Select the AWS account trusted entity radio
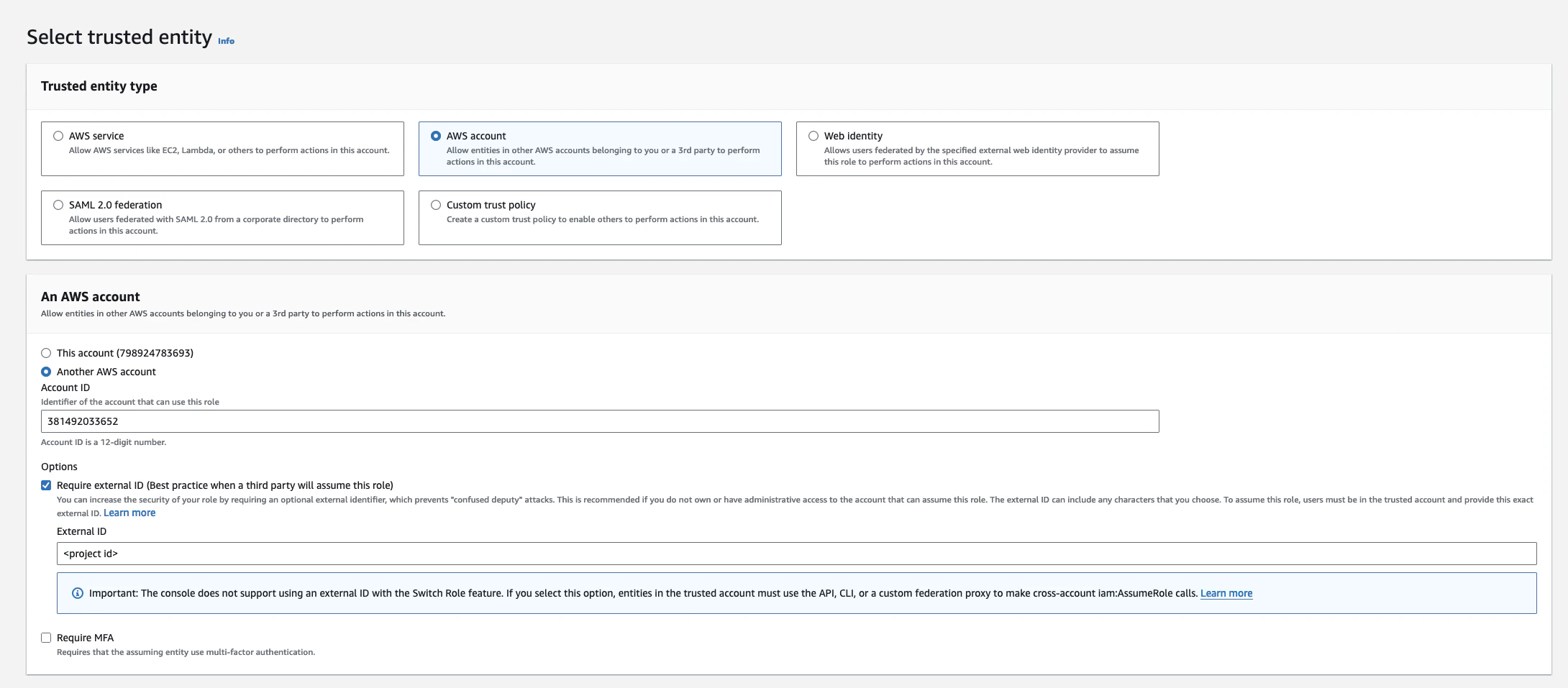The image size is (1568, 688). [x=436, y=136]
